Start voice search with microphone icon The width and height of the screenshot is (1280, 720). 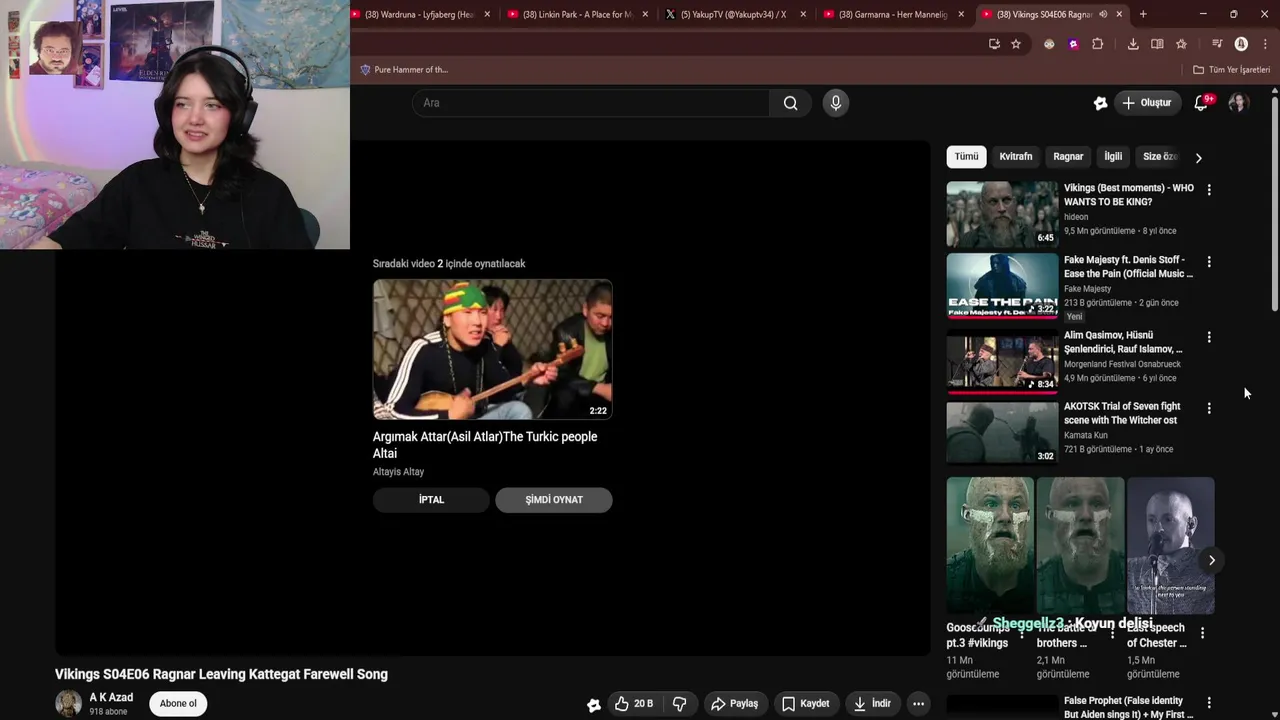point(836,103)
